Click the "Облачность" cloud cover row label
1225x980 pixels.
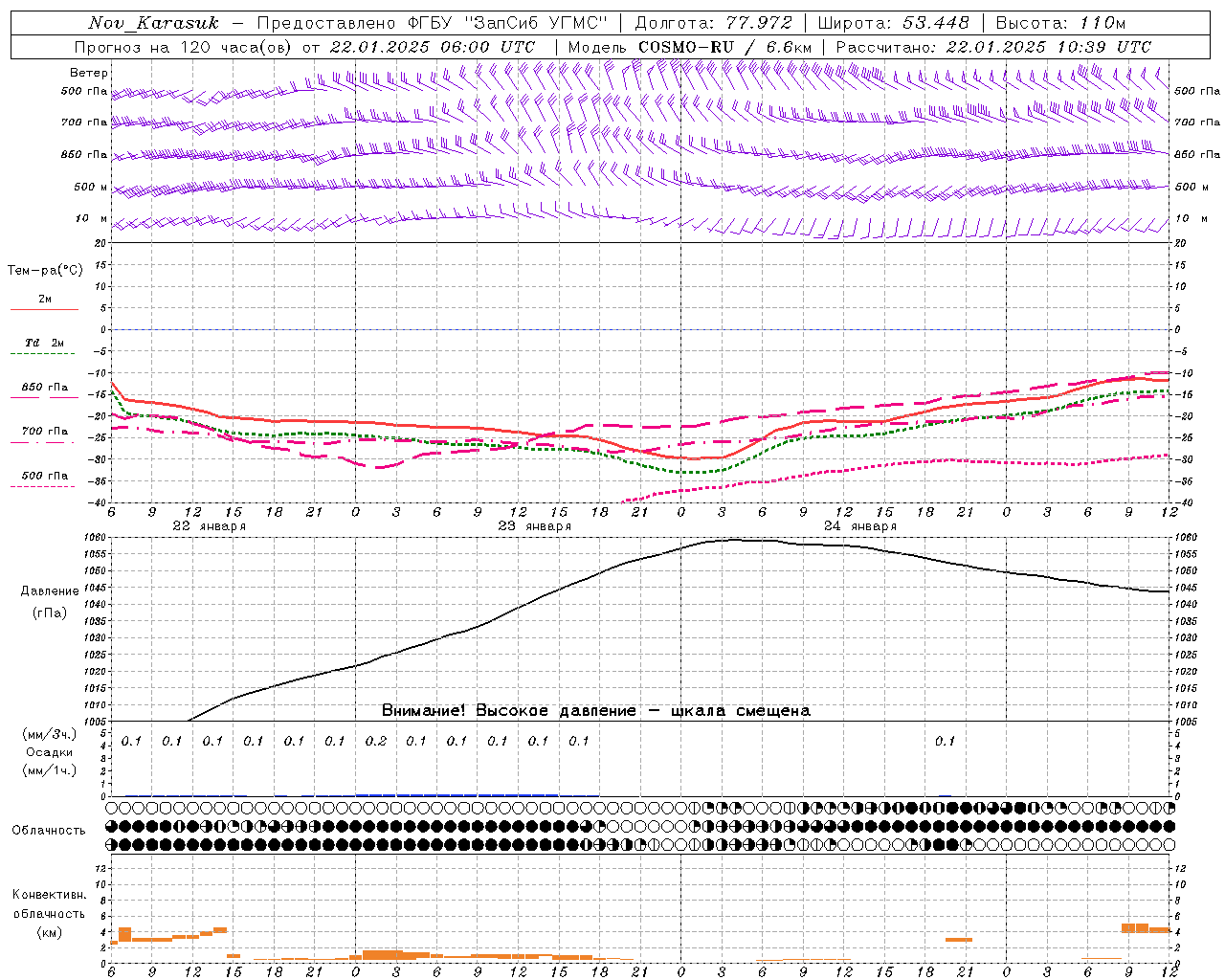49,831
